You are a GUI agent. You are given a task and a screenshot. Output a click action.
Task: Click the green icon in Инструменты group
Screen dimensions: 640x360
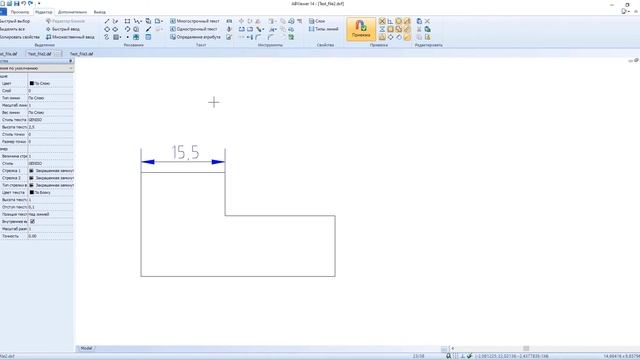(291, 37)
